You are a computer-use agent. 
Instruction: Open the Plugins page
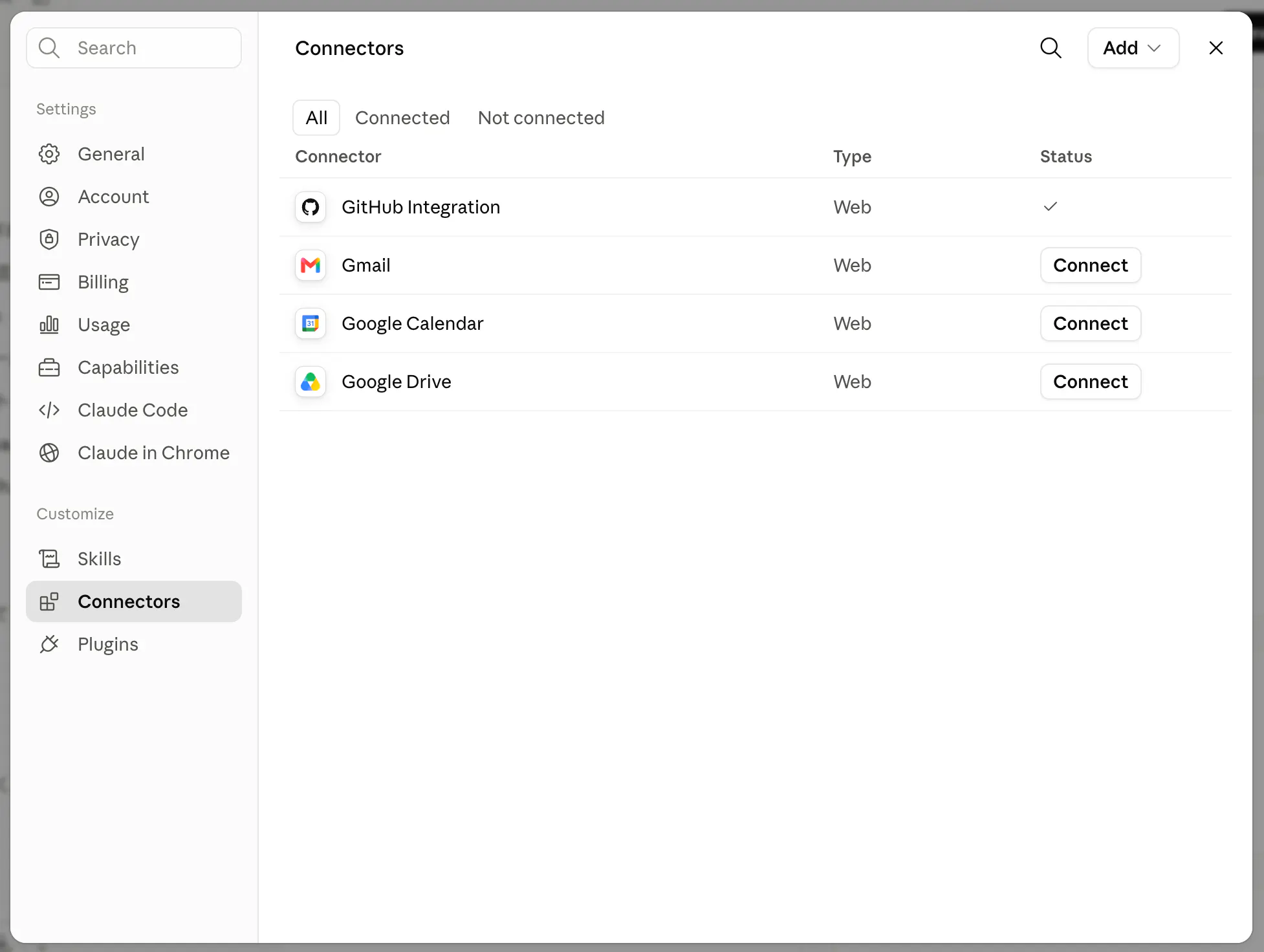click(x=134, y=644)
